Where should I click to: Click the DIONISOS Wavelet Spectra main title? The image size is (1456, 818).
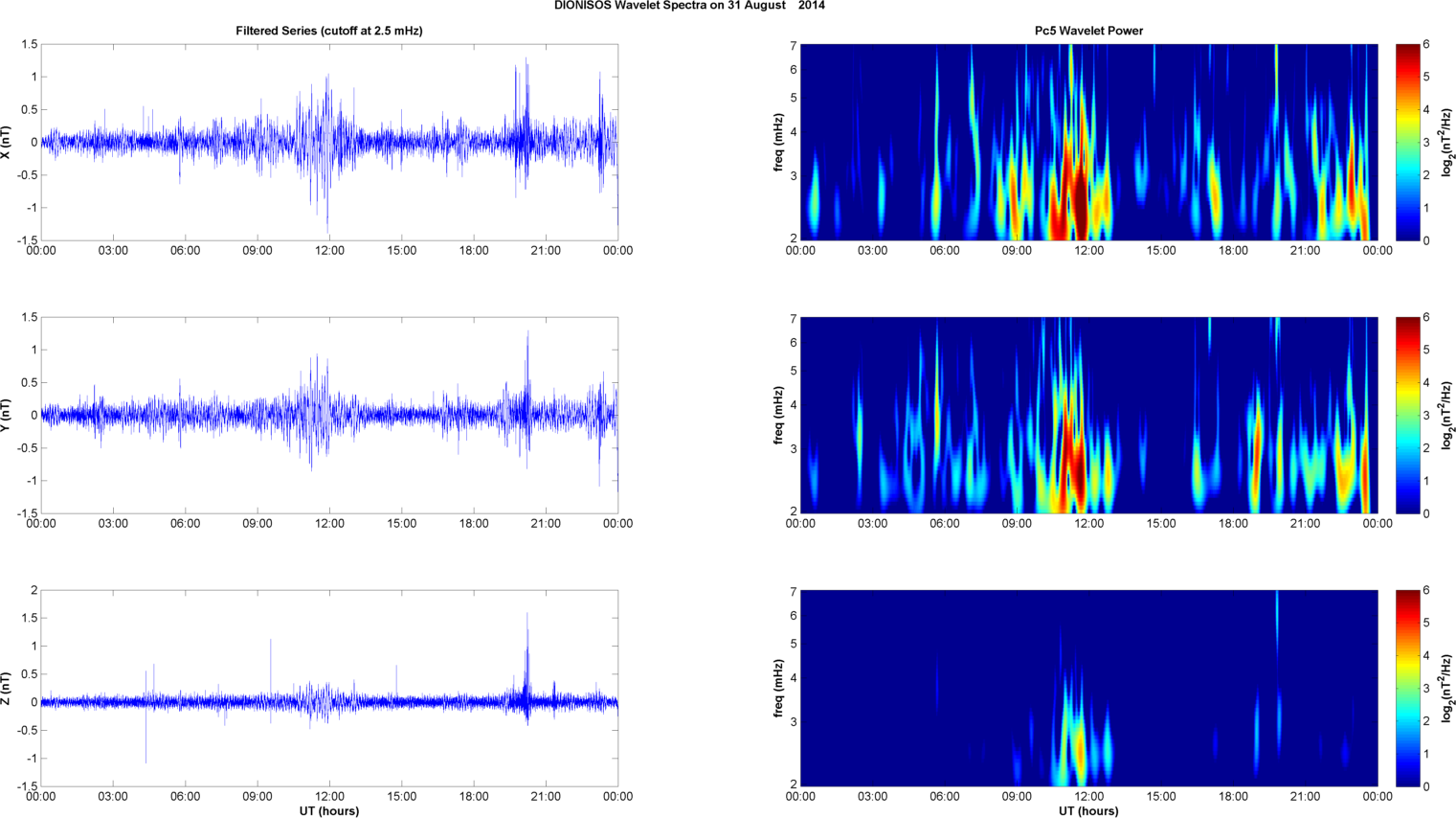(x=689, y=6)
